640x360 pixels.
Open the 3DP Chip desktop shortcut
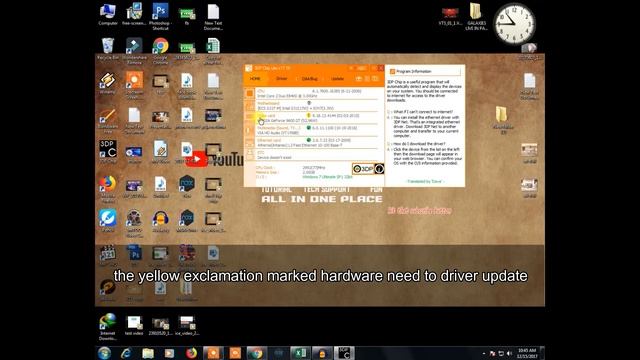(x=108, y=151)
